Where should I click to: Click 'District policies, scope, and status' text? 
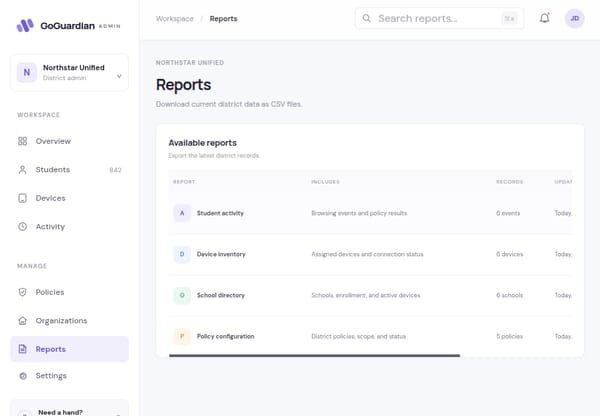(x=359, y=336)
